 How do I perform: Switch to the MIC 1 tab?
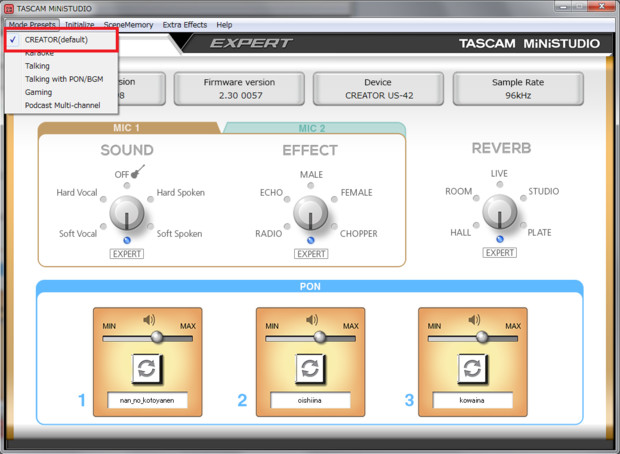click(127, 128)
